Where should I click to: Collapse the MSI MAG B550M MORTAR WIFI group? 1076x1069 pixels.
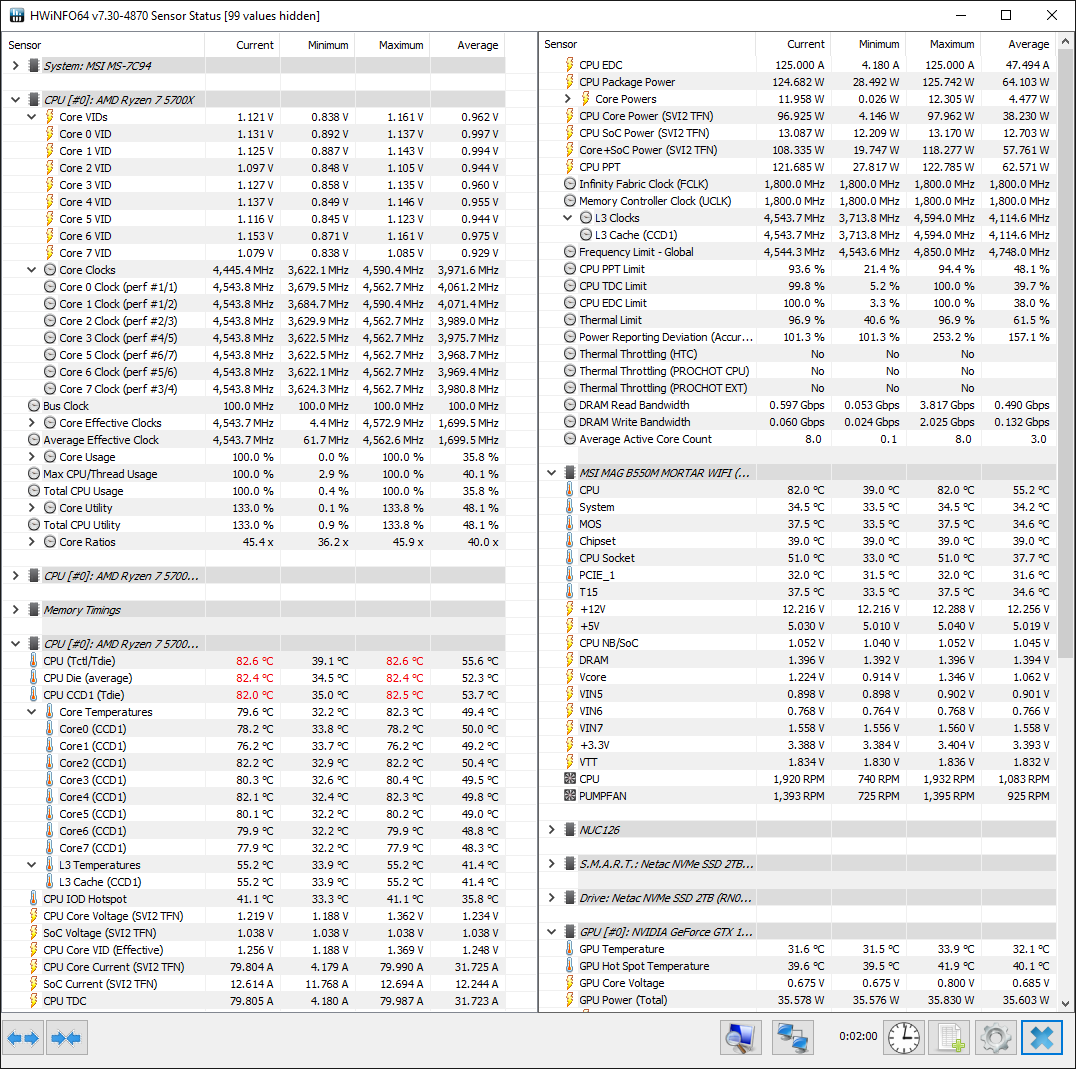[552, 473]
